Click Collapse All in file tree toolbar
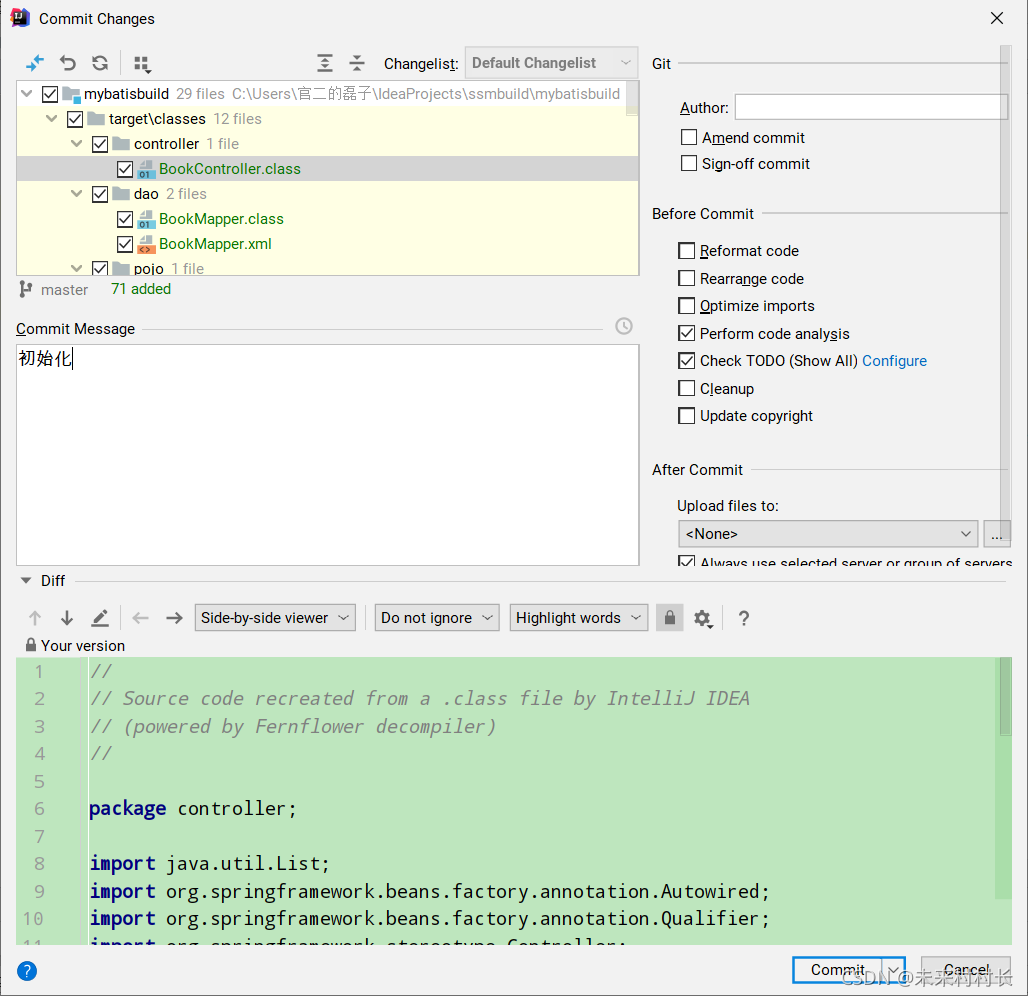Image resolution: width=1028 pixels, height=996 pixels. click(x=357, y=63)
